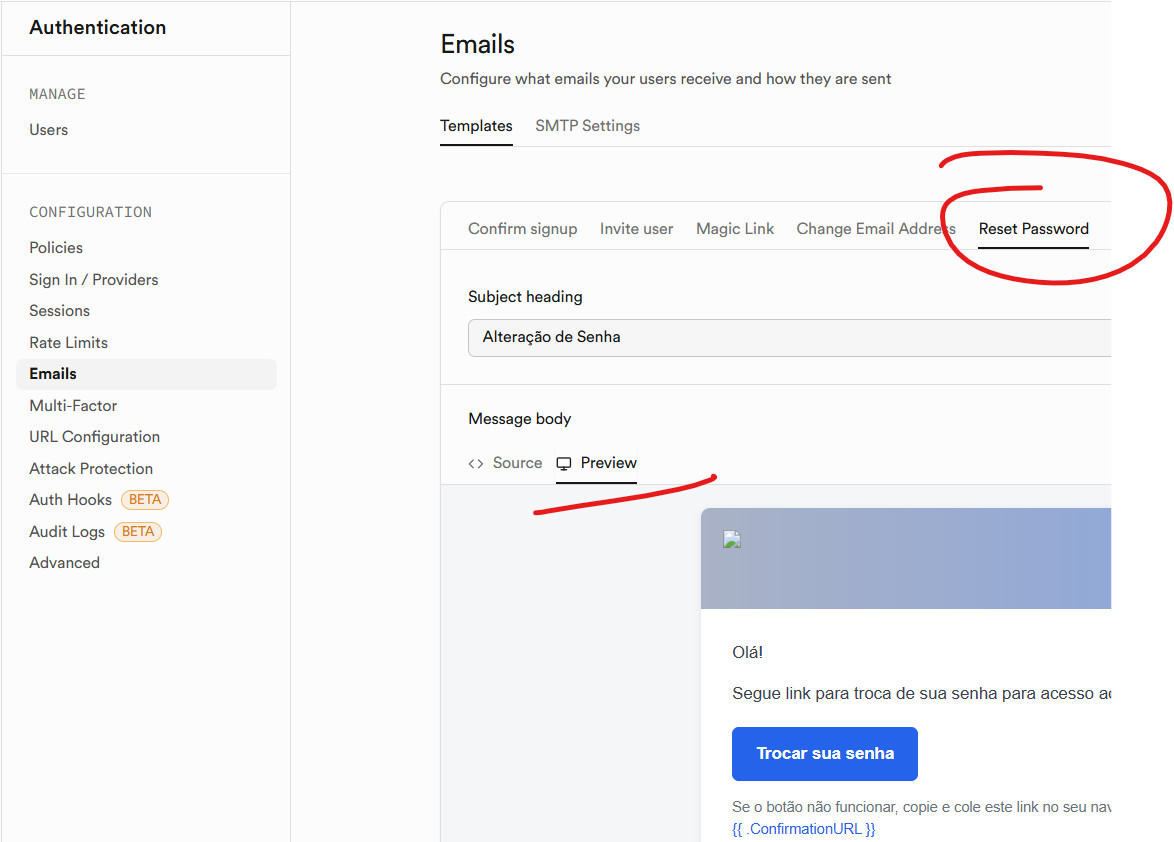This screenshot has height=842, width=1174.
Task: Navigate to Sign In / Providers
Action: (94, 280)
